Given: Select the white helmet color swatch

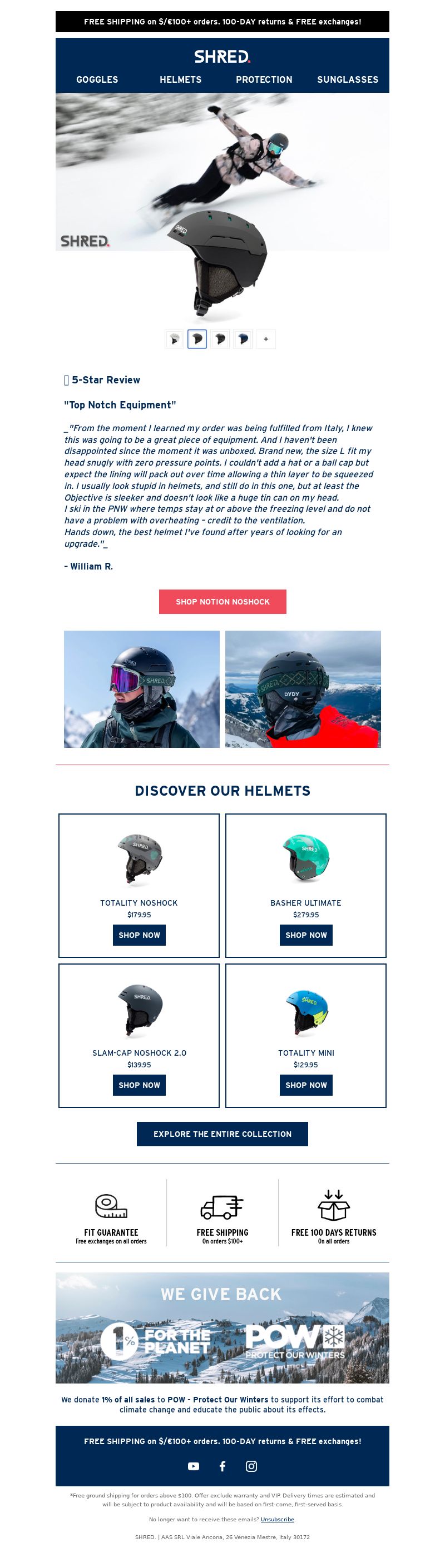Looking at the screenshot, I should [x=174, y=339].
